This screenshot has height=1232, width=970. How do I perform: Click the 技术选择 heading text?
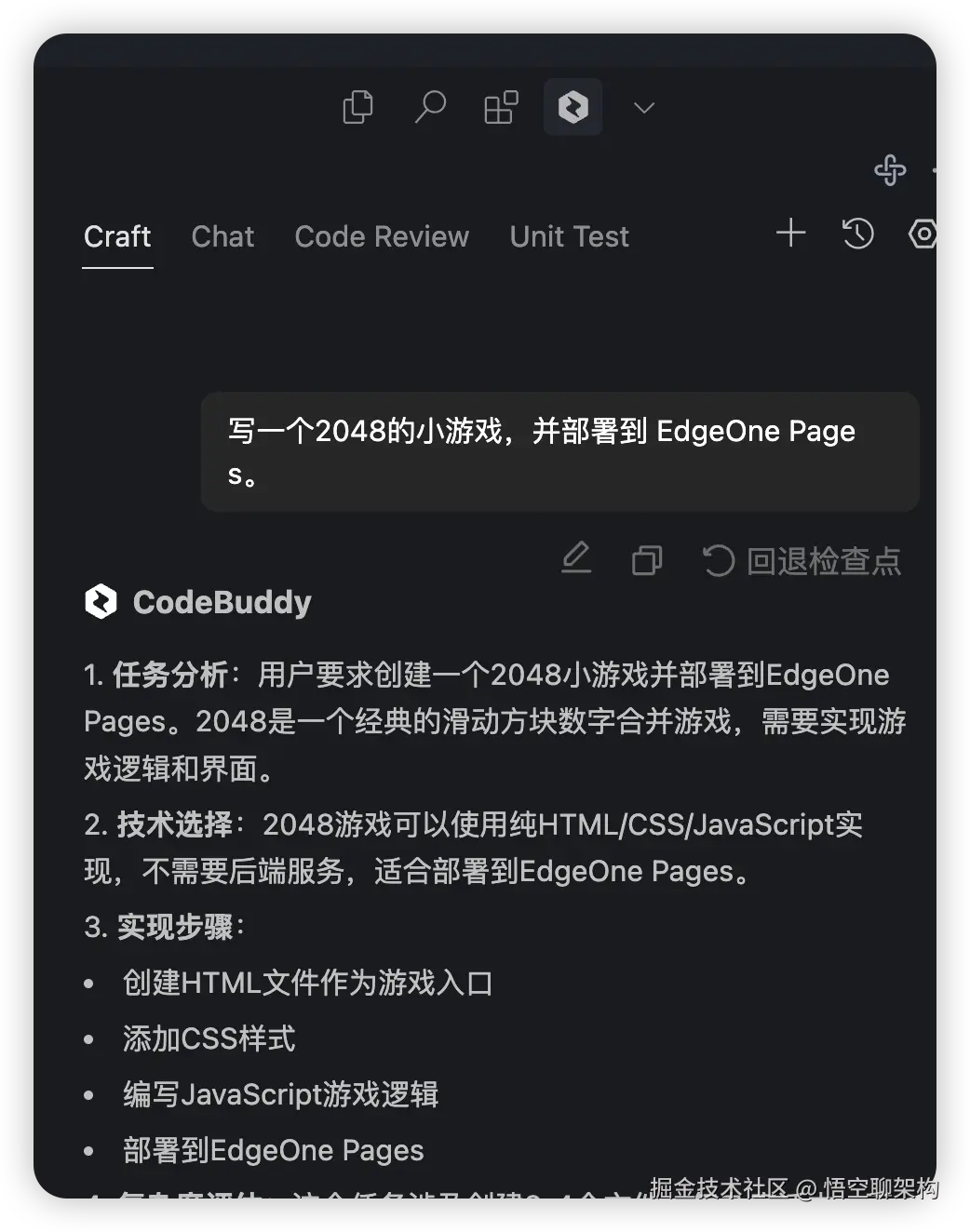175,824
